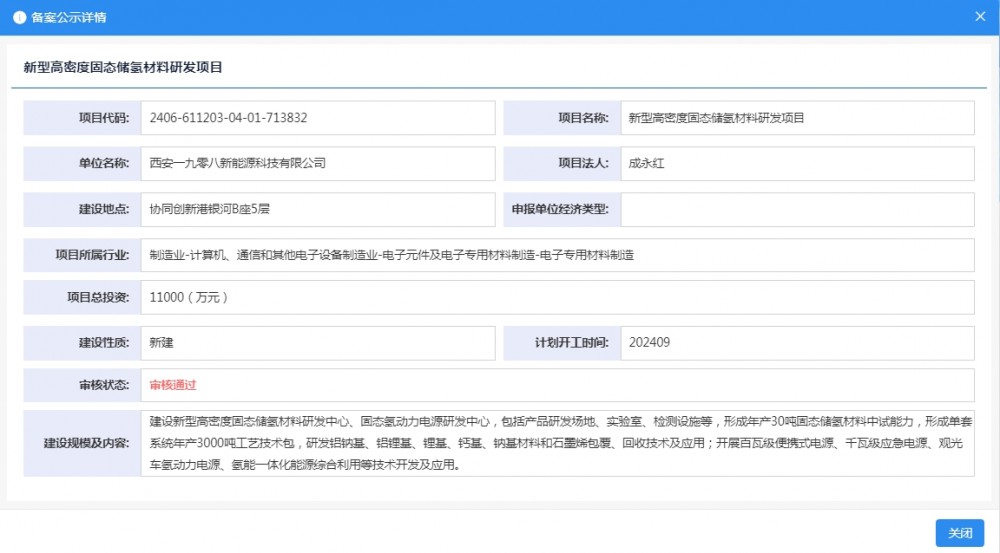The width and height of the screenshot is (1000, 553).
Task: Click the red 审核通过 status text
Action: click(173, 385)
